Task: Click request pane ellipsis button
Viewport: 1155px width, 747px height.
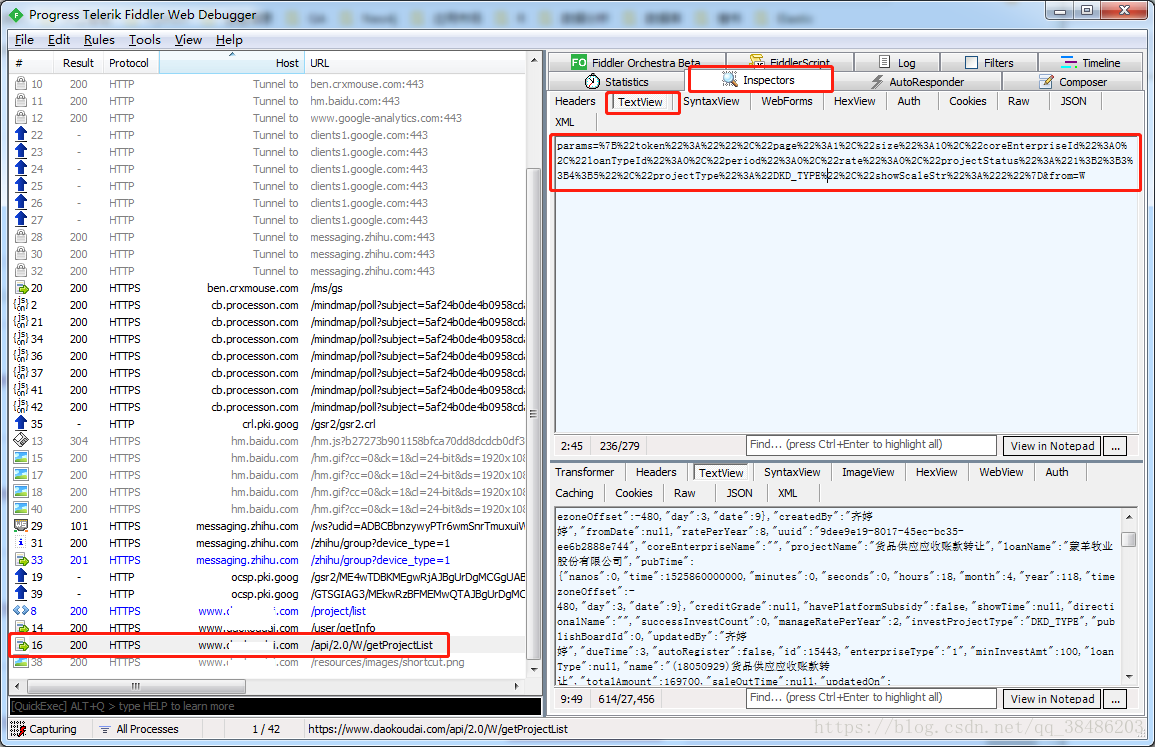Action: (x=1115, y=446)
